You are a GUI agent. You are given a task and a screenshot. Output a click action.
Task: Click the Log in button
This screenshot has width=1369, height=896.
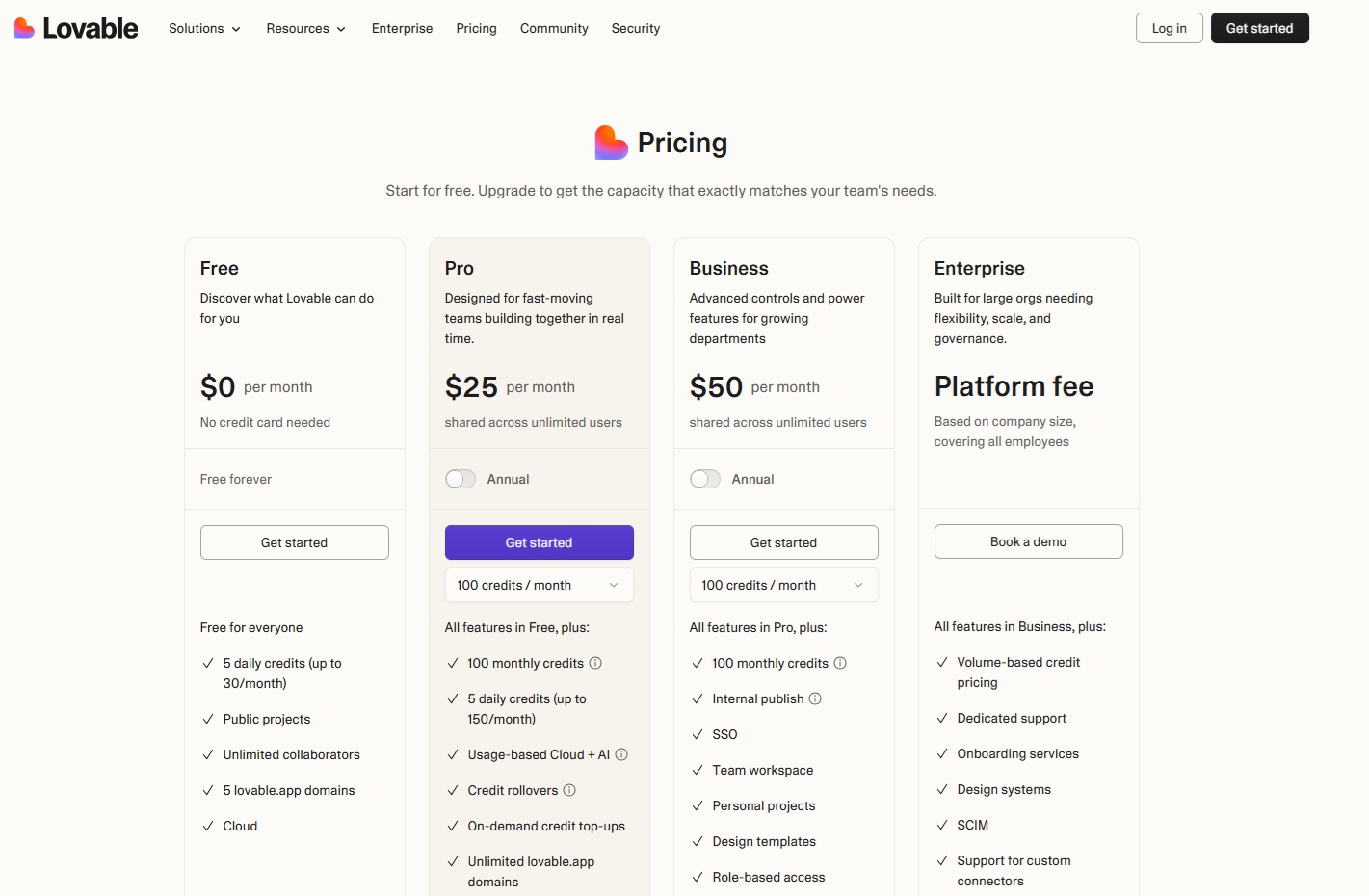point(1168,28)
